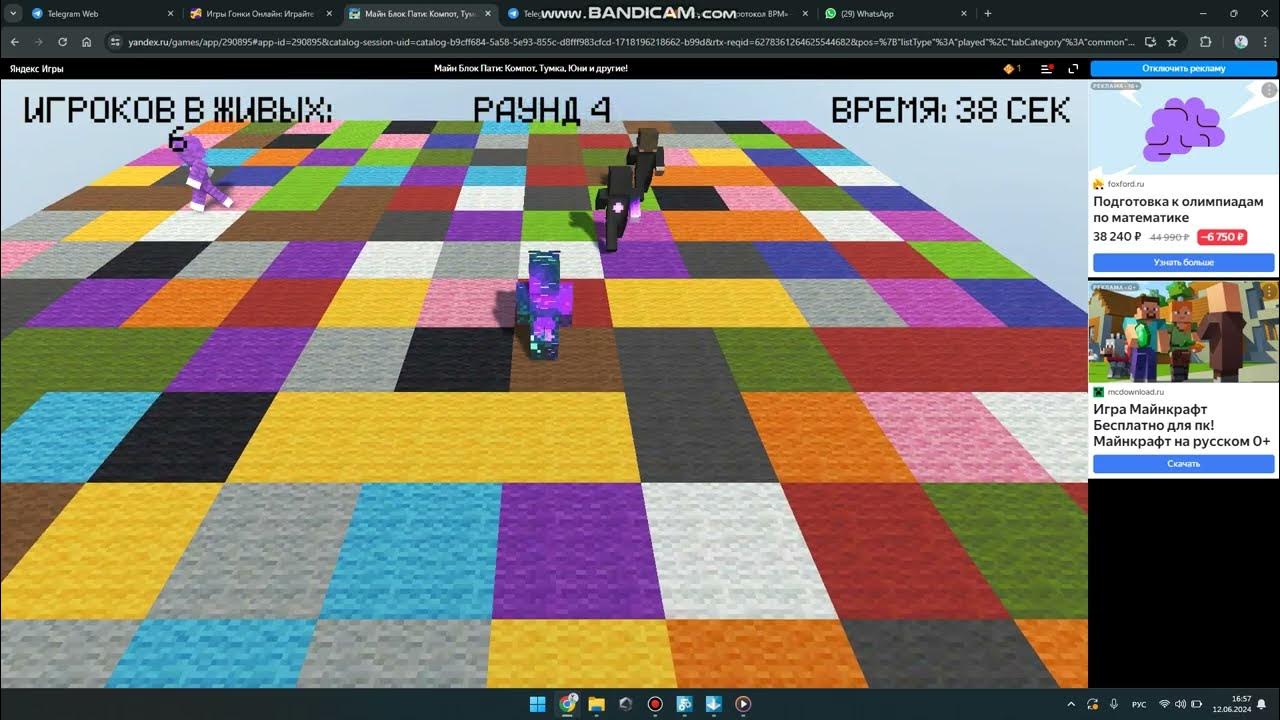The image size is (1280, 720).
Task: Bookmark this page with the star icon
Action: [1172, 42]
